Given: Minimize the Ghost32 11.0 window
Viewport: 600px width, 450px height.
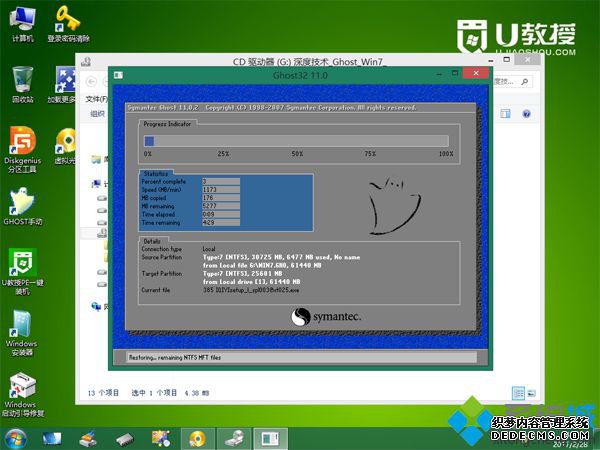Looking at the screenshot, I should (x=440, y=73).
